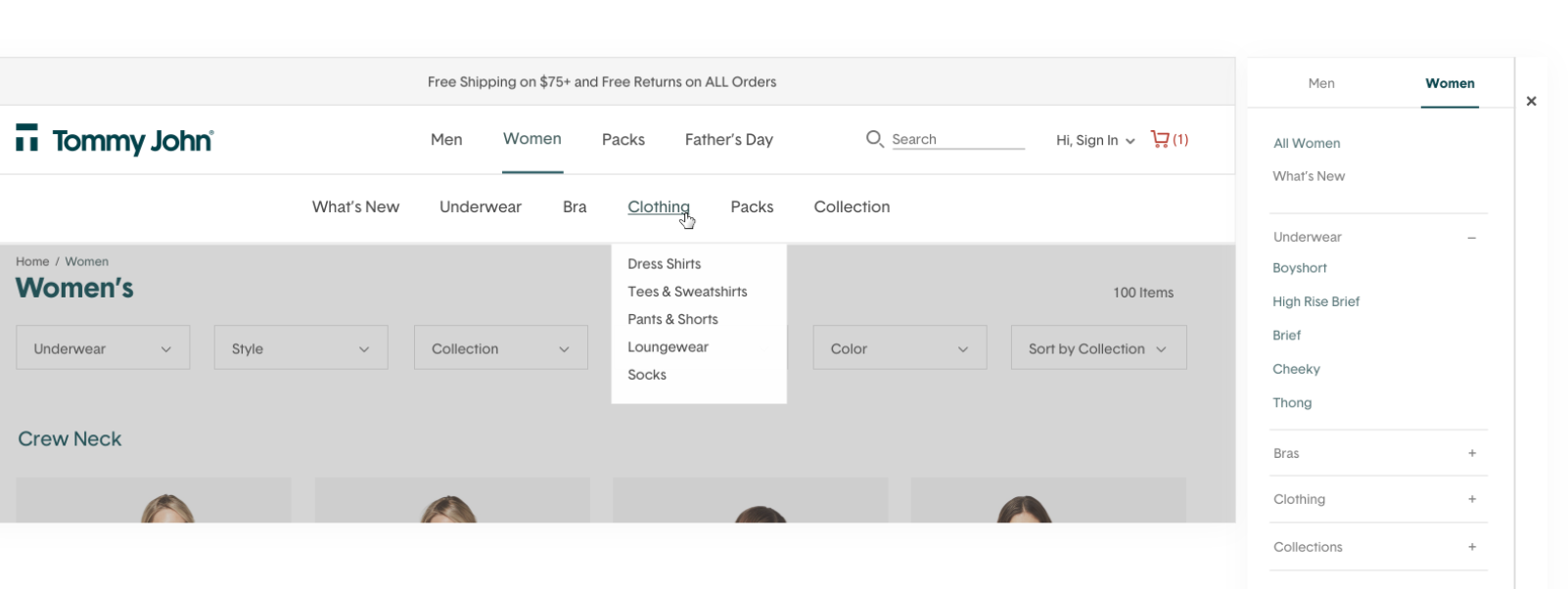This screenshot has height=589, width=1568.
Task: Choose Loungewear from Clothing menu
Action: coord(668,347)
